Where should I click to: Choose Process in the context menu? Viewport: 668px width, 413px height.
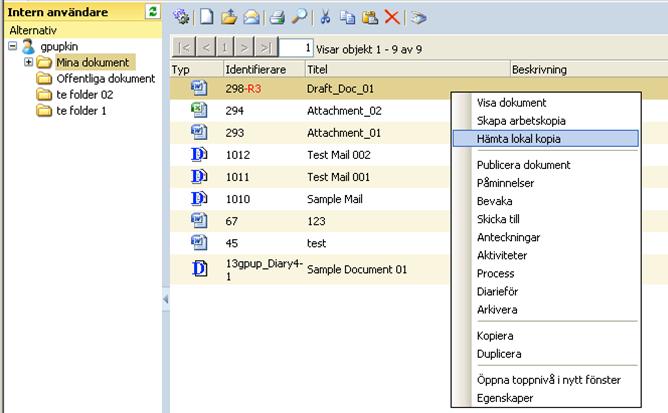[x=495, y=273]
